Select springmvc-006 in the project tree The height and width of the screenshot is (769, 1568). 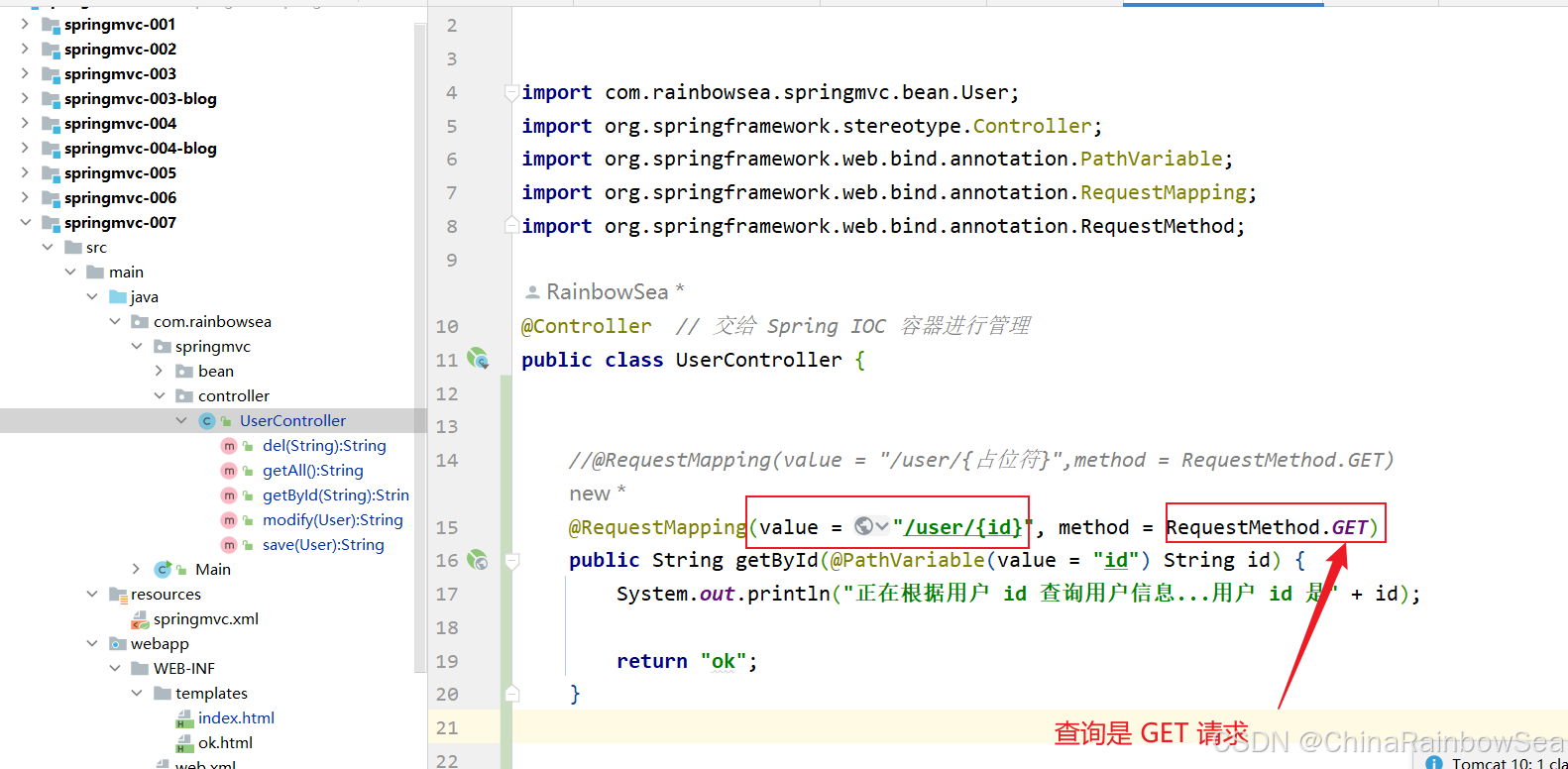point(120,198)
